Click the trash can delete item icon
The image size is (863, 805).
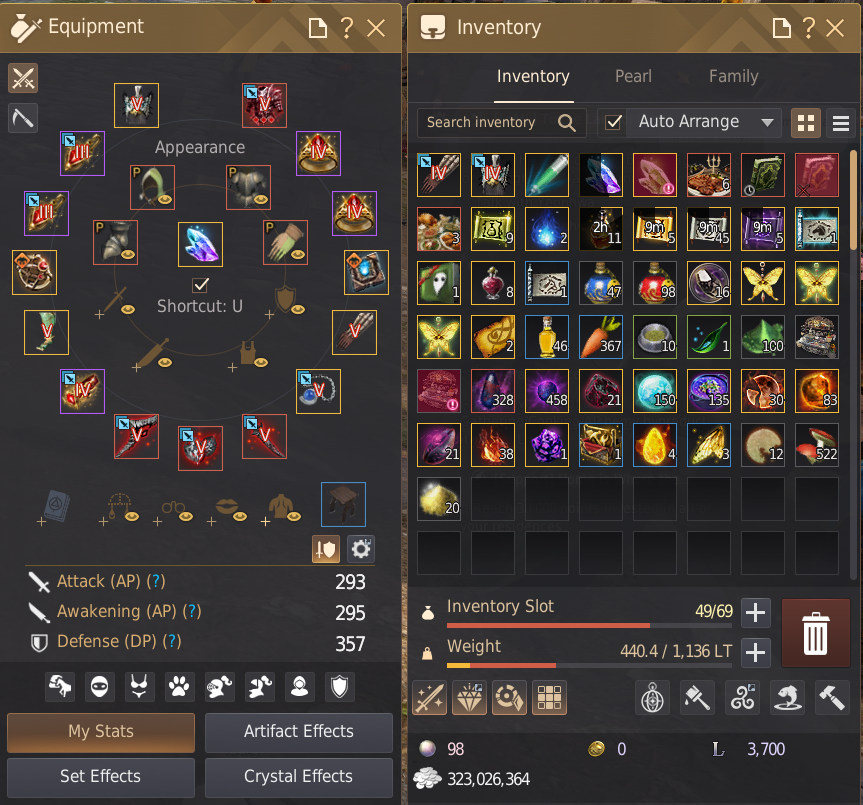pos(815,633)
